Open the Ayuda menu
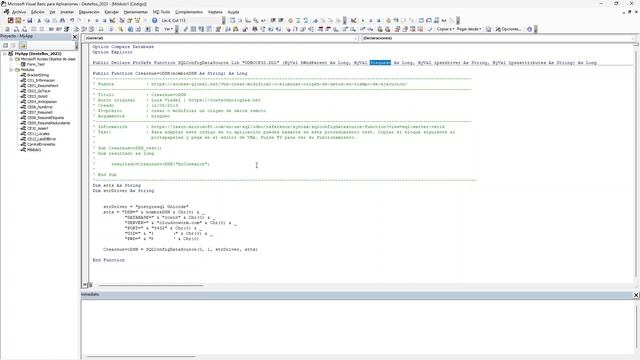Image resolution: width=640 pixels, height=360 pixels. [x=233, y=12]
